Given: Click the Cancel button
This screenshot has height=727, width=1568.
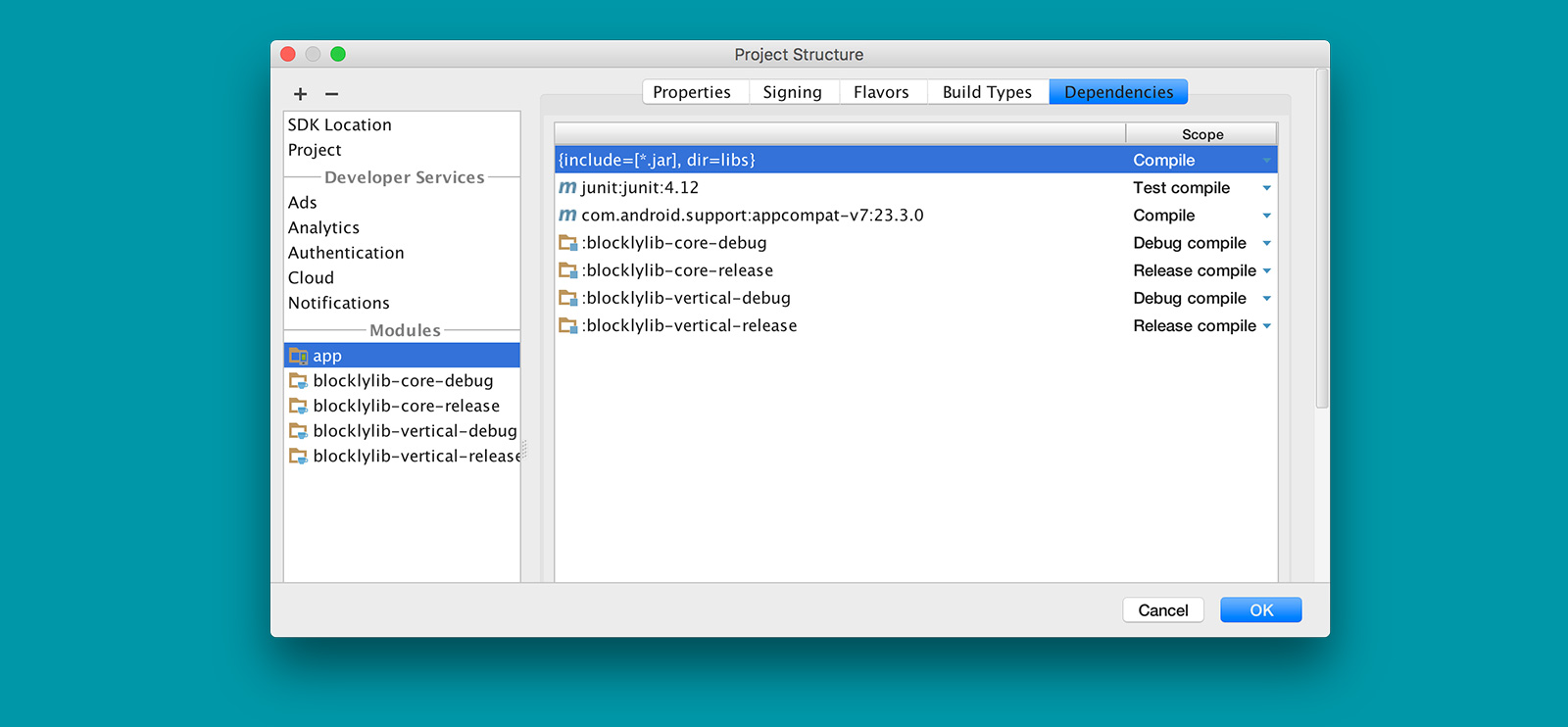Looking at the screenshot, I should pos(1163,610).
